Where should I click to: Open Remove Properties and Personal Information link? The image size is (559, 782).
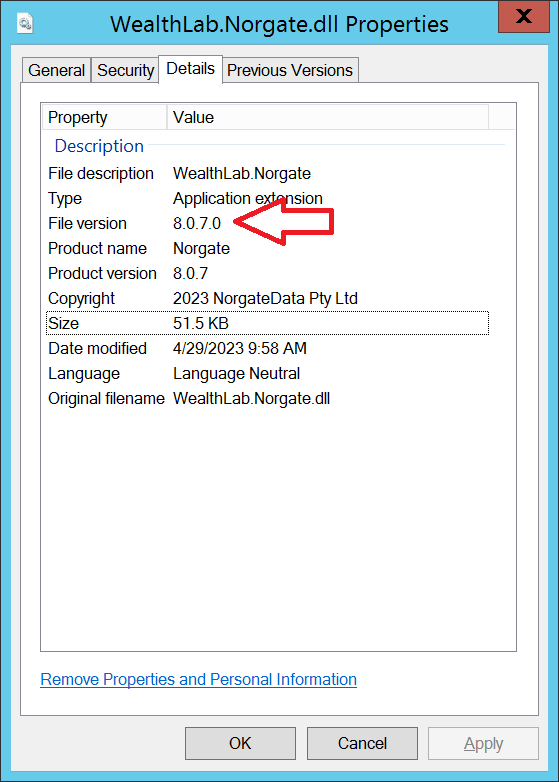tap(198, 679)
